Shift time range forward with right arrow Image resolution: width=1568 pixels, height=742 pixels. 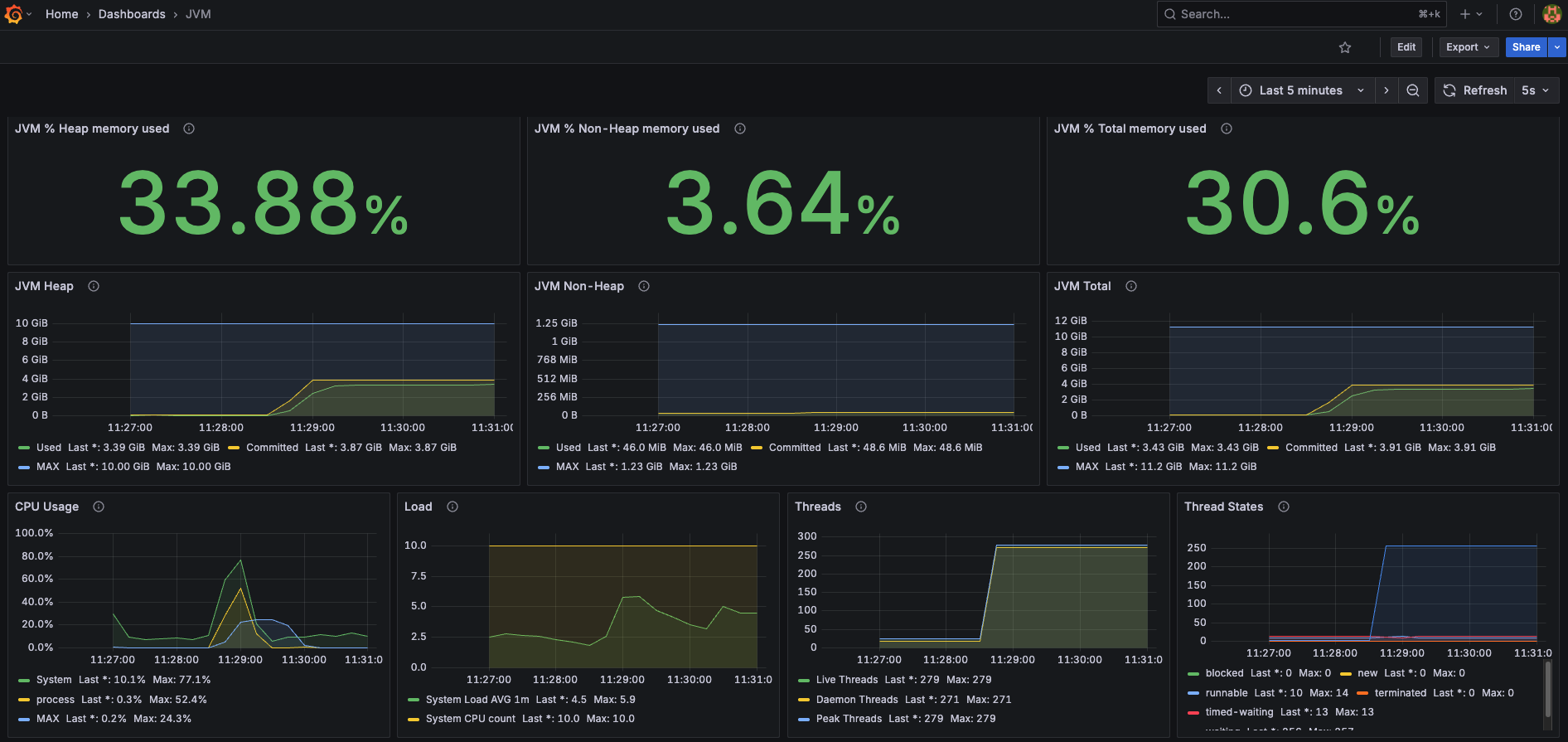[x=1387, y=90]
